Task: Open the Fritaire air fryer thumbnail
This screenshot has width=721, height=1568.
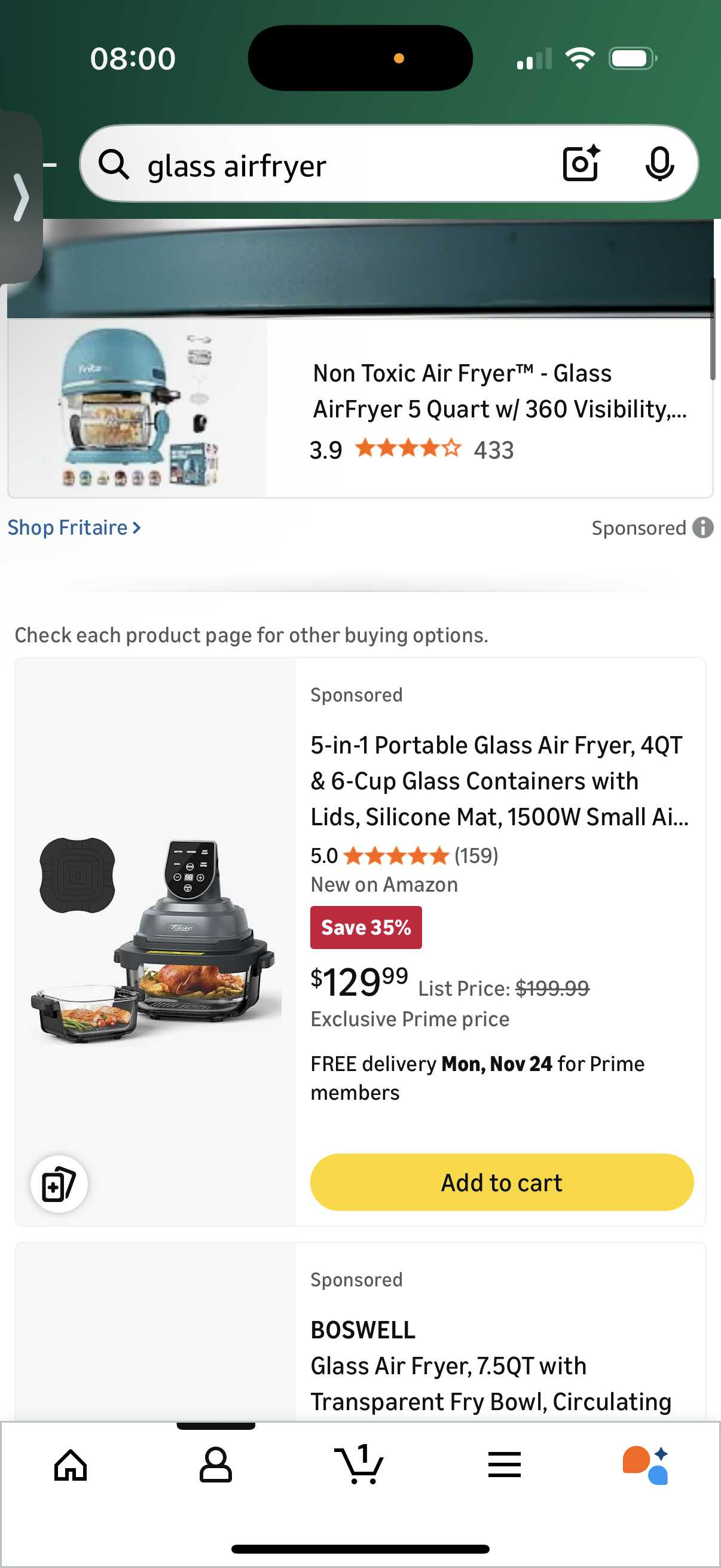Action: (138, 408)
